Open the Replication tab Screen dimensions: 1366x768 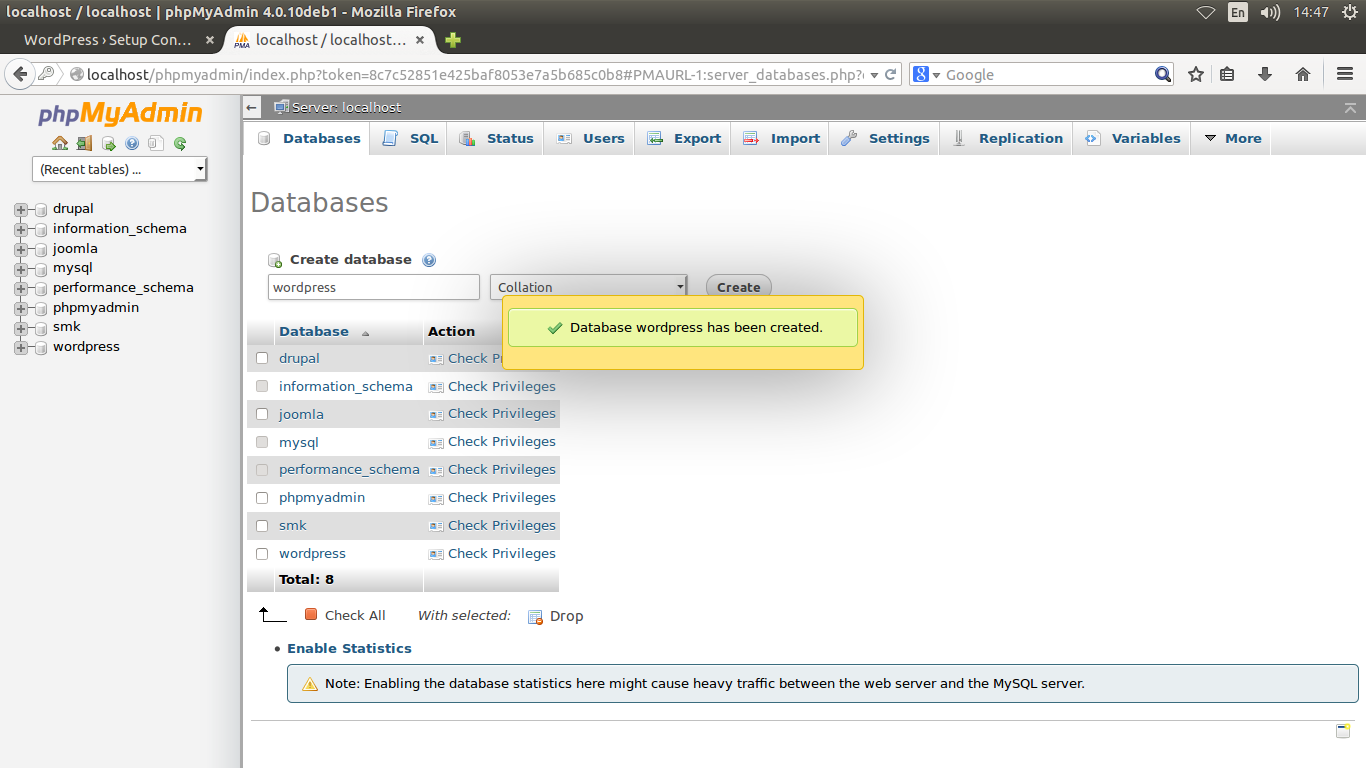coord(1007,138)
